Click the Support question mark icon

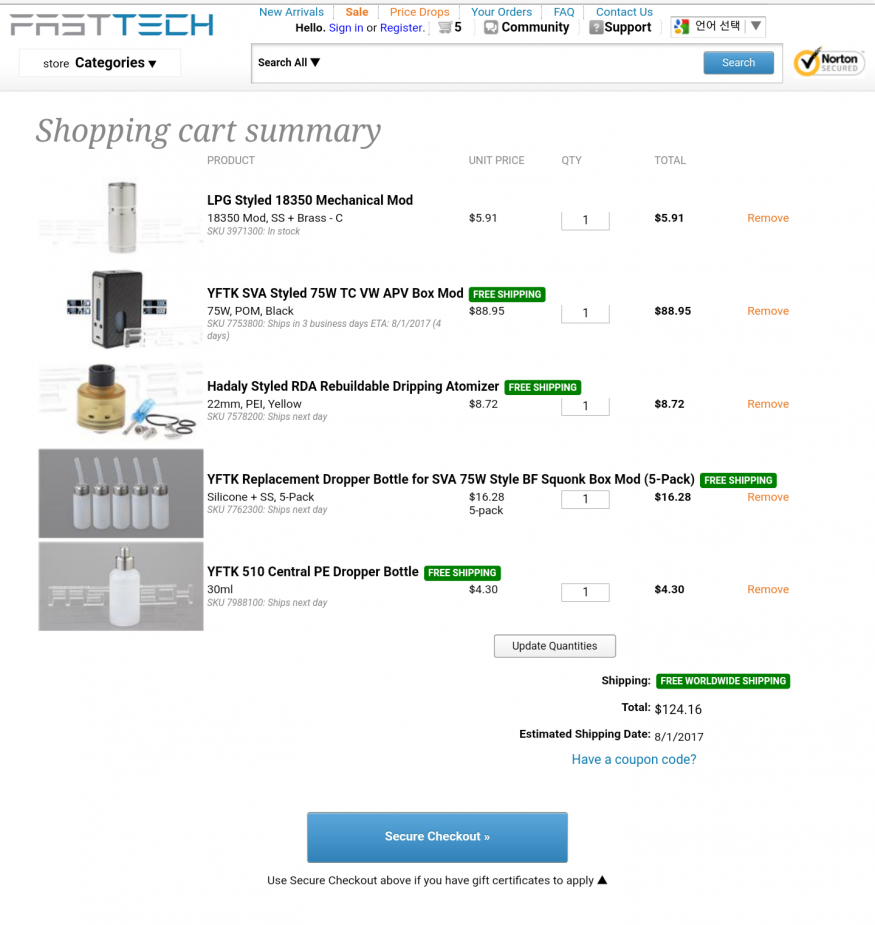[x=596, y=28]
